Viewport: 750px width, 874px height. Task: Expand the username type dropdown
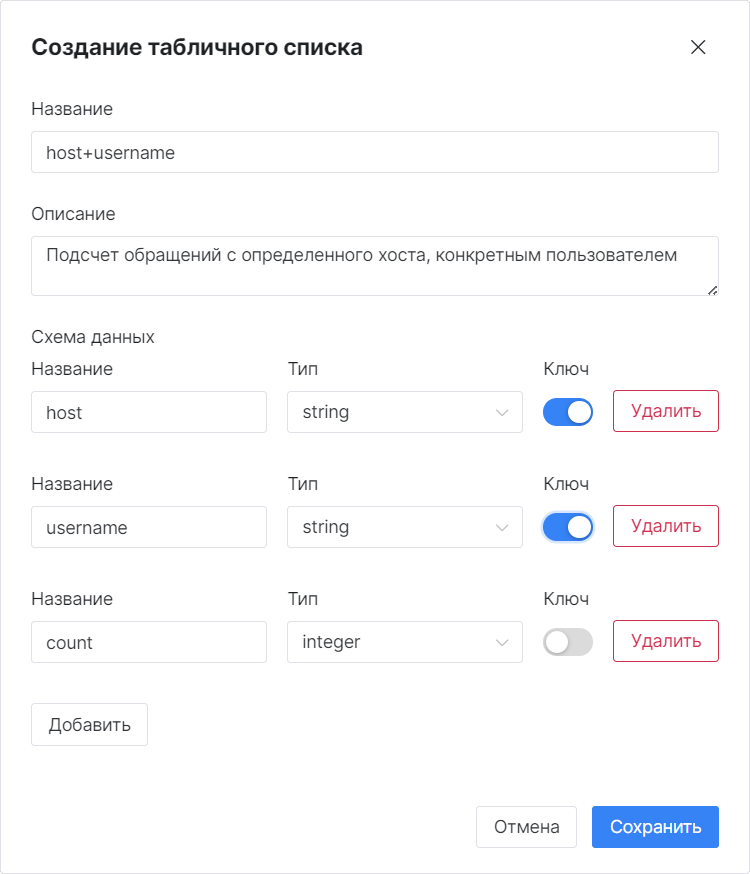pos(405,527)
